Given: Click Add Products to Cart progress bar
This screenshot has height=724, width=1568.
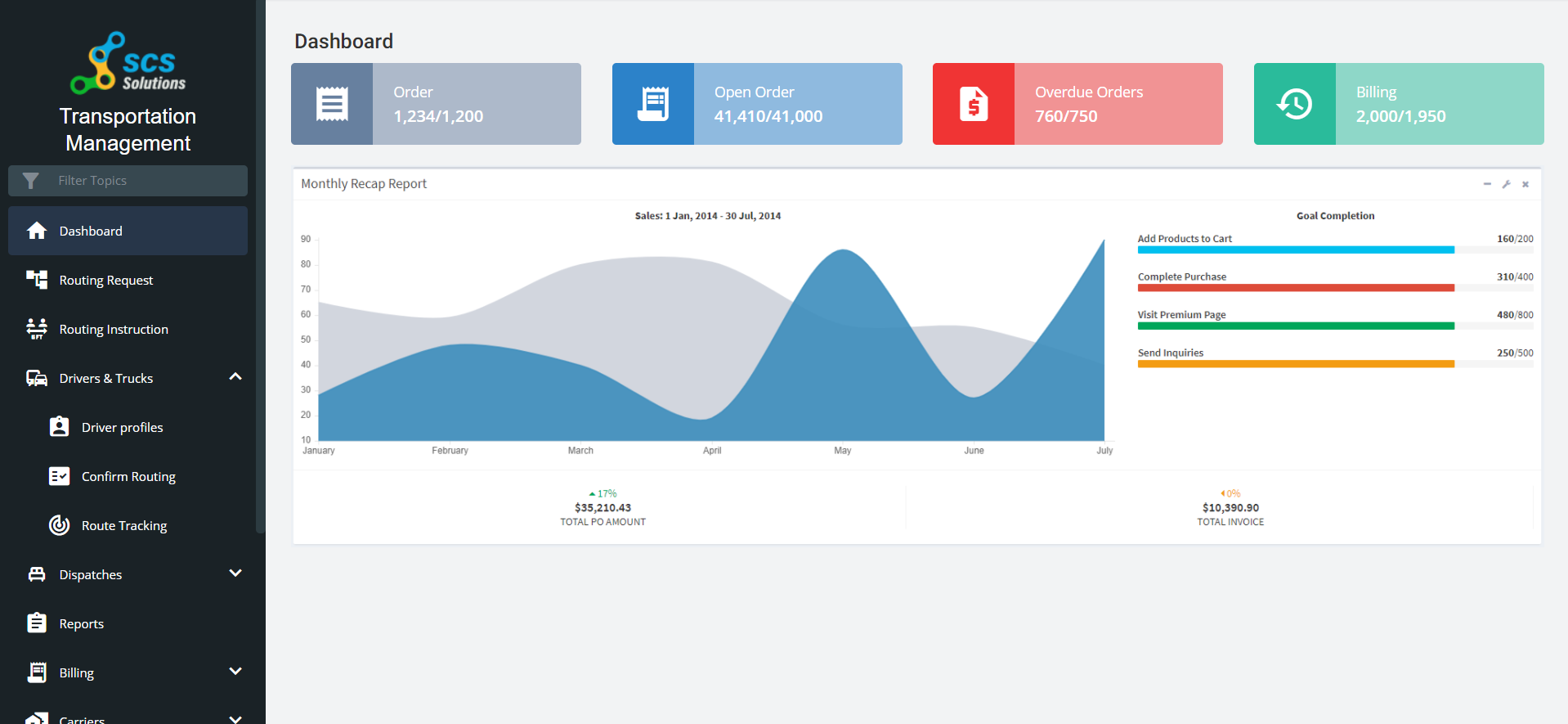Looking at the screenshot, I should click(x=1336, y=250).
